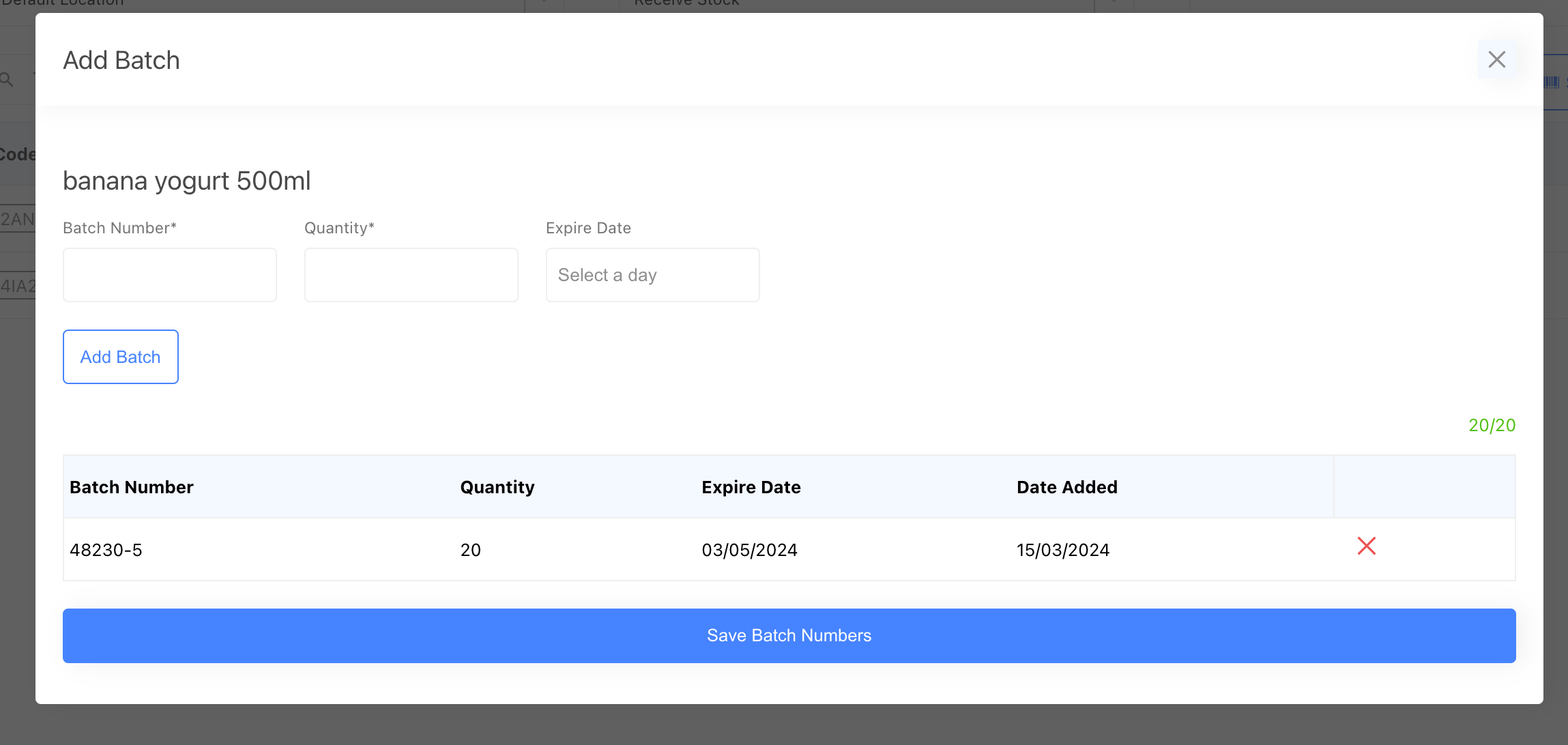Screen dimensions: 1568x745
Task: Open the Expire Date day picker
Action: [x=652, y=275]
